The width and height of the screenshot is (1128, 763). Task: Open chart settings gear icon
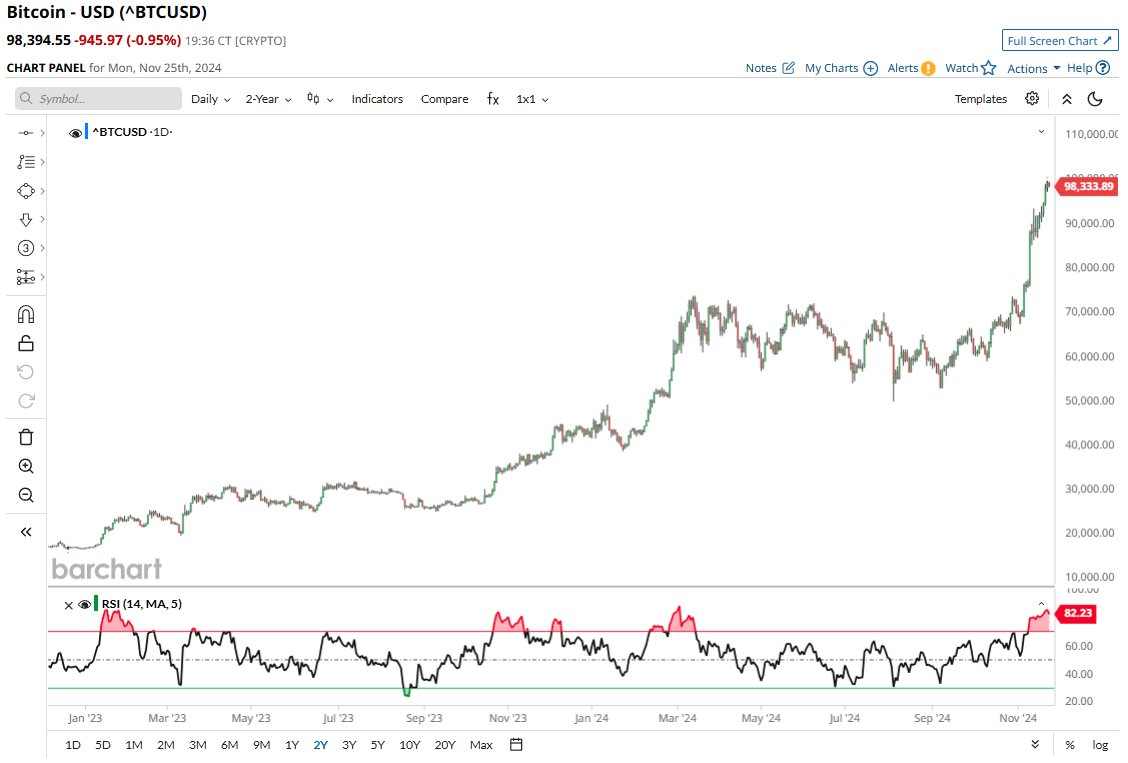tap(1032, 99)
